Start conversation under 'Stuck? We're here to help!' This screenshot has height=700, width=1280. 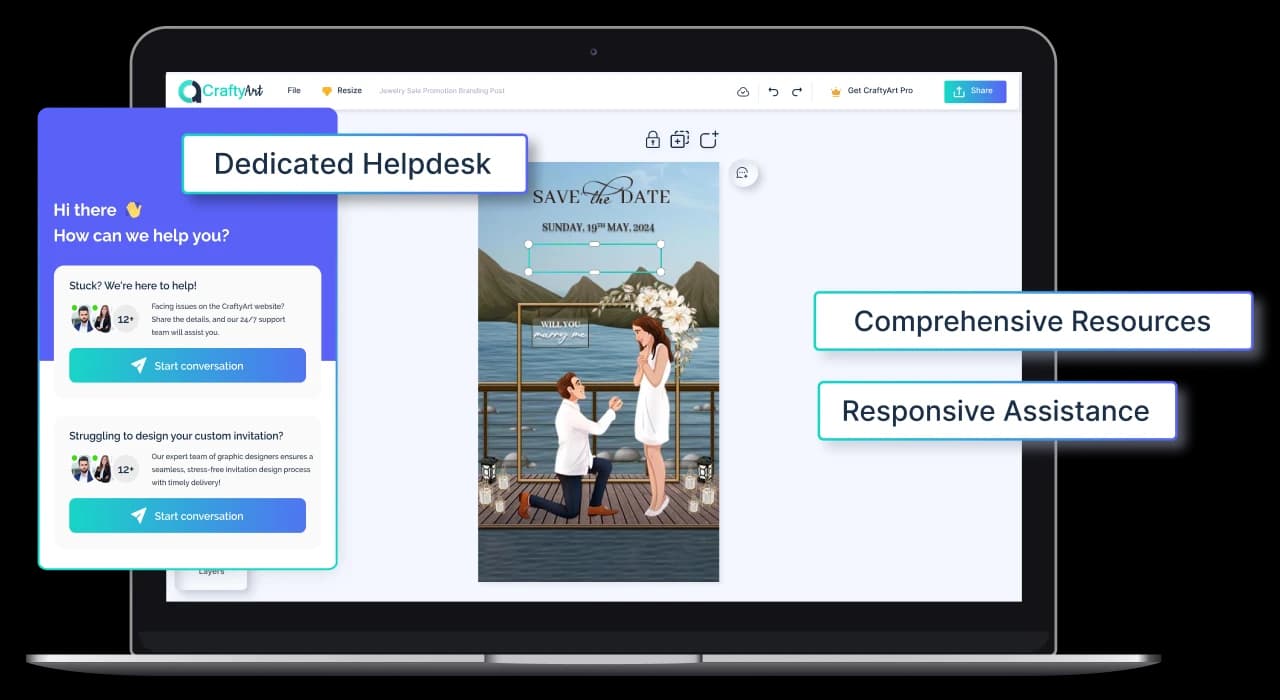tap(187, 365)
